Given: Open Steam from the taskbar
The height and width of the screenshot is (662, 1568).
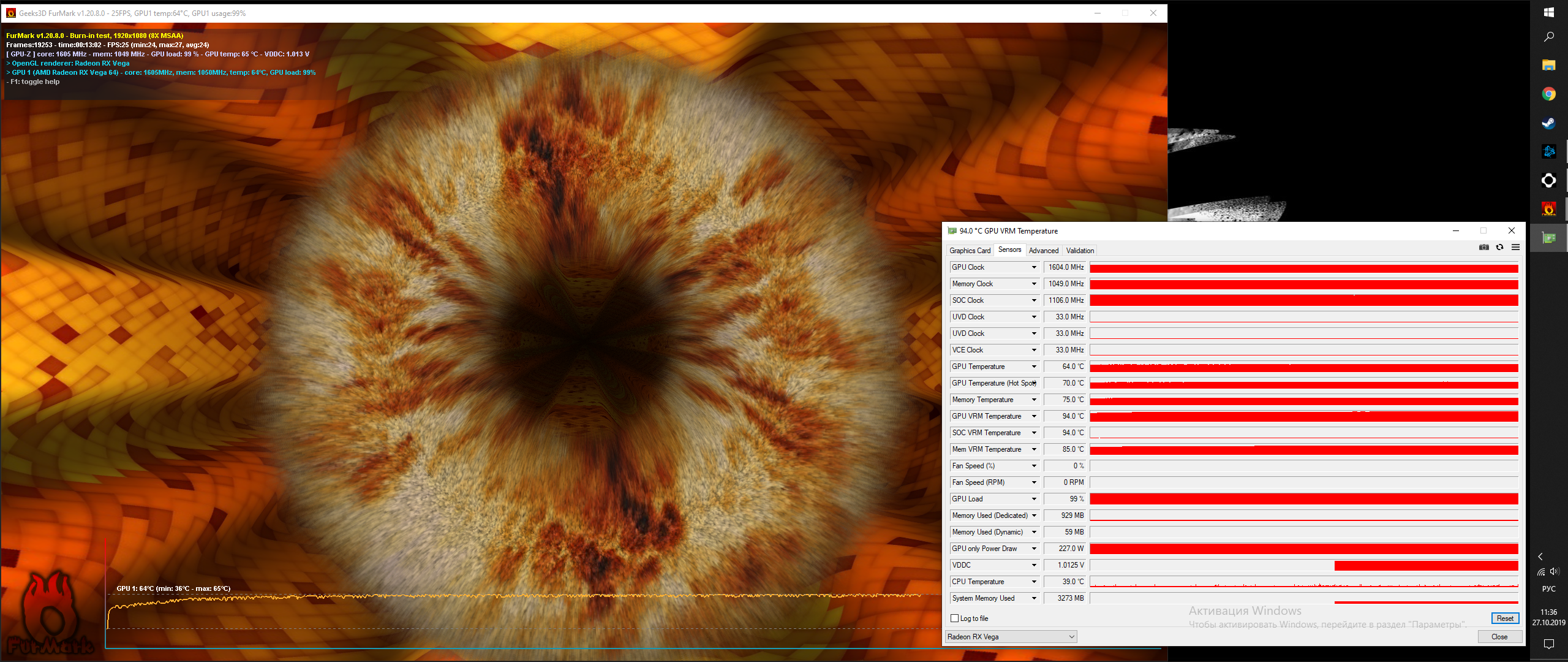Looking at the screenshot, I should 1548,123.
